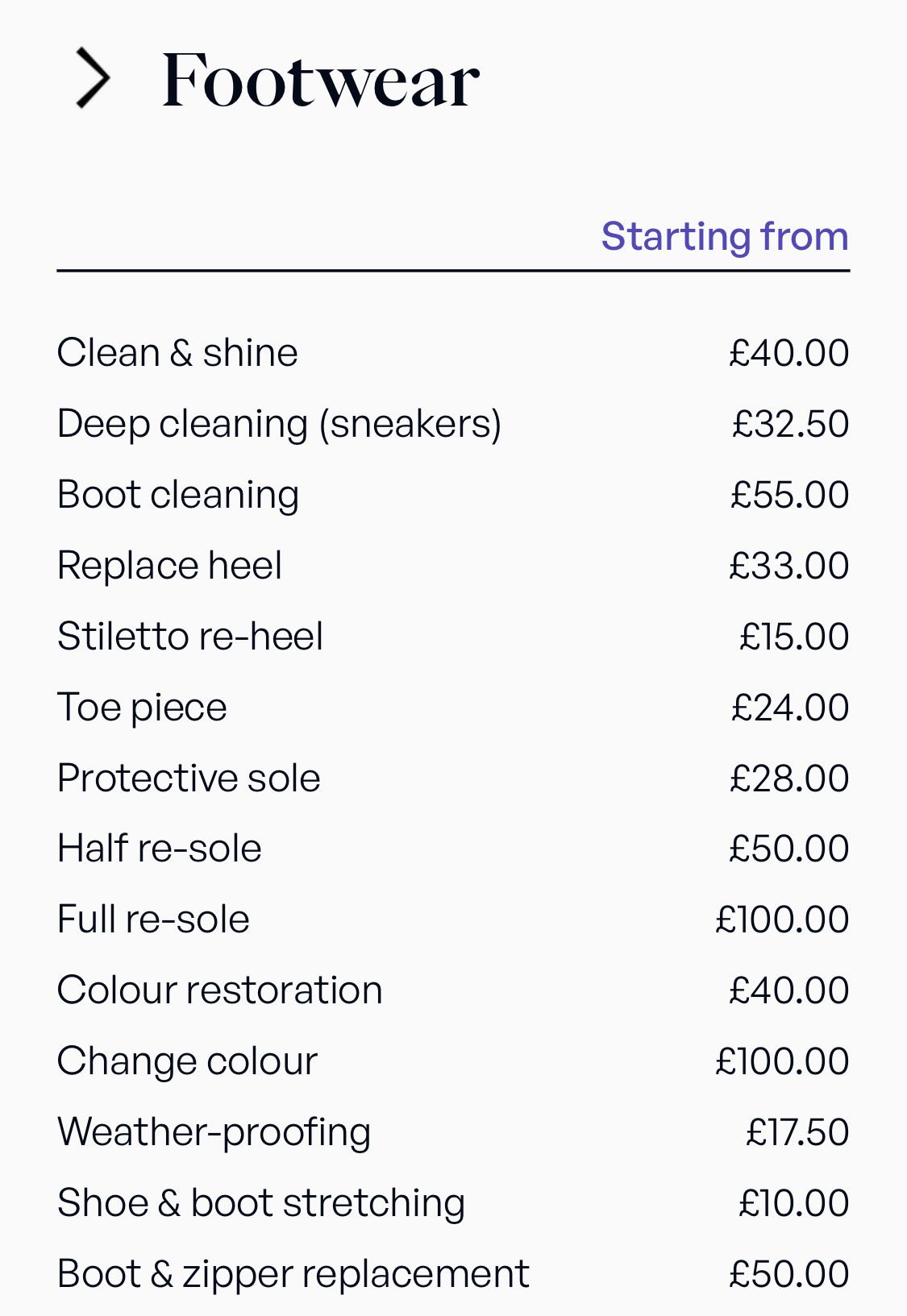This screenshot has width=907, height=1316.
Task: Click the Starting from column header
Action: 725,236
